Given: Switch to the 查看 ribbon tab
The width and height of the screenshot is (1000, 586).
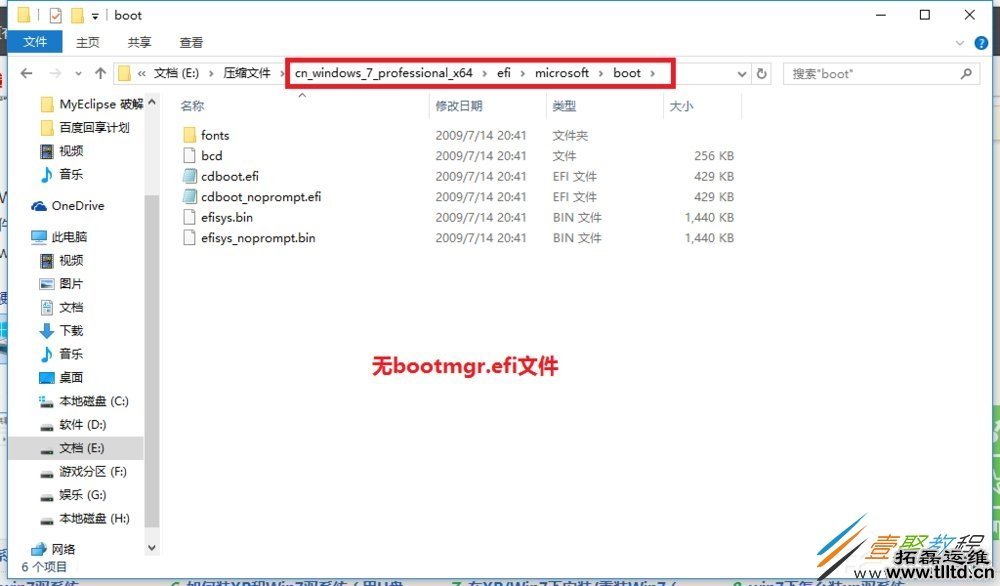Looking at the screenshot, I should (x=191, y=42).
